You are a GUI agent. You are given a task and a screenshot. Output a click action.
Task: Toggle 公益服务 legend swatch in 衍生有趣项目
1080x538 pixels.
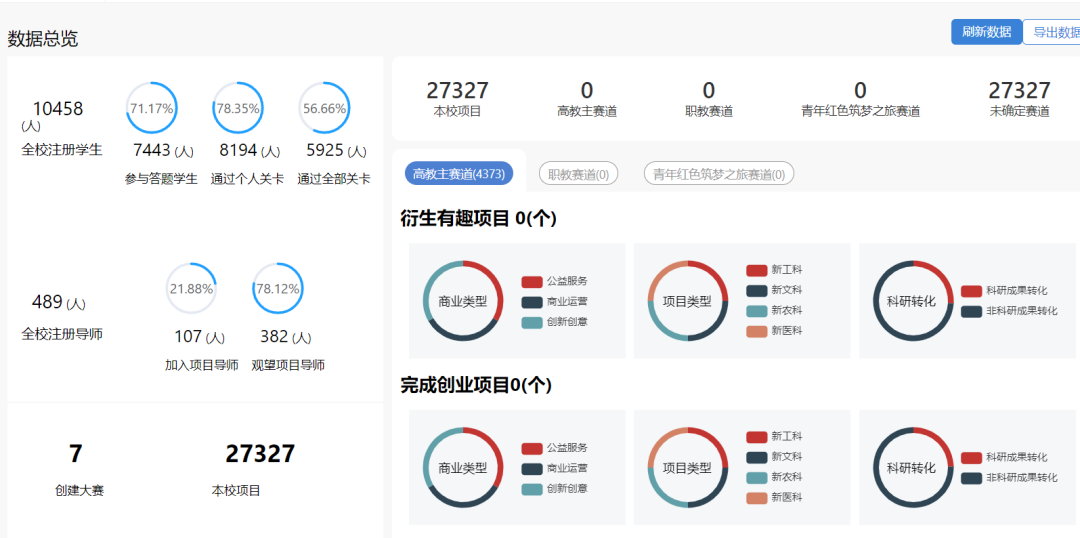pyautogui.click(x=532, y=281)
